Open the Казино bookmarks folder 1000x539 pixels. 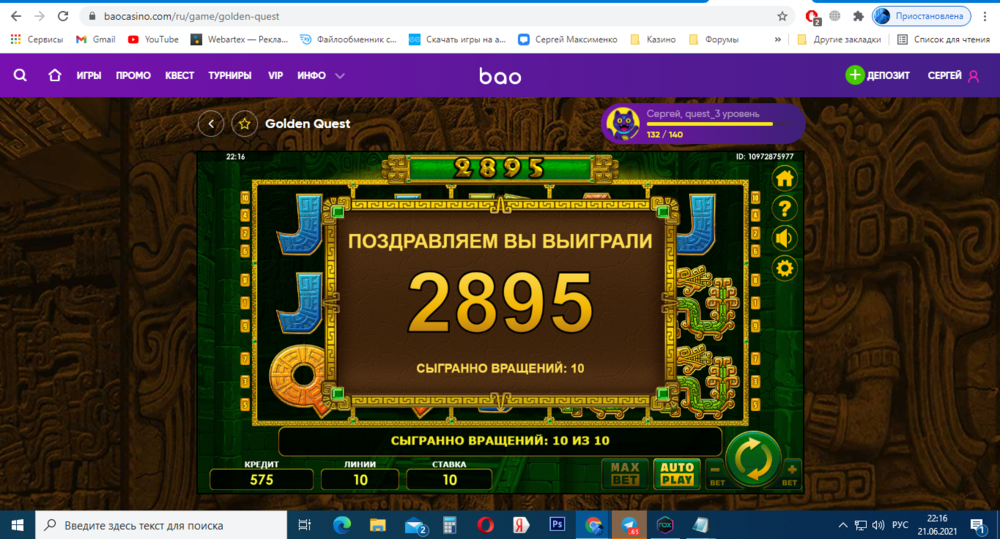(x=653, y=40)
